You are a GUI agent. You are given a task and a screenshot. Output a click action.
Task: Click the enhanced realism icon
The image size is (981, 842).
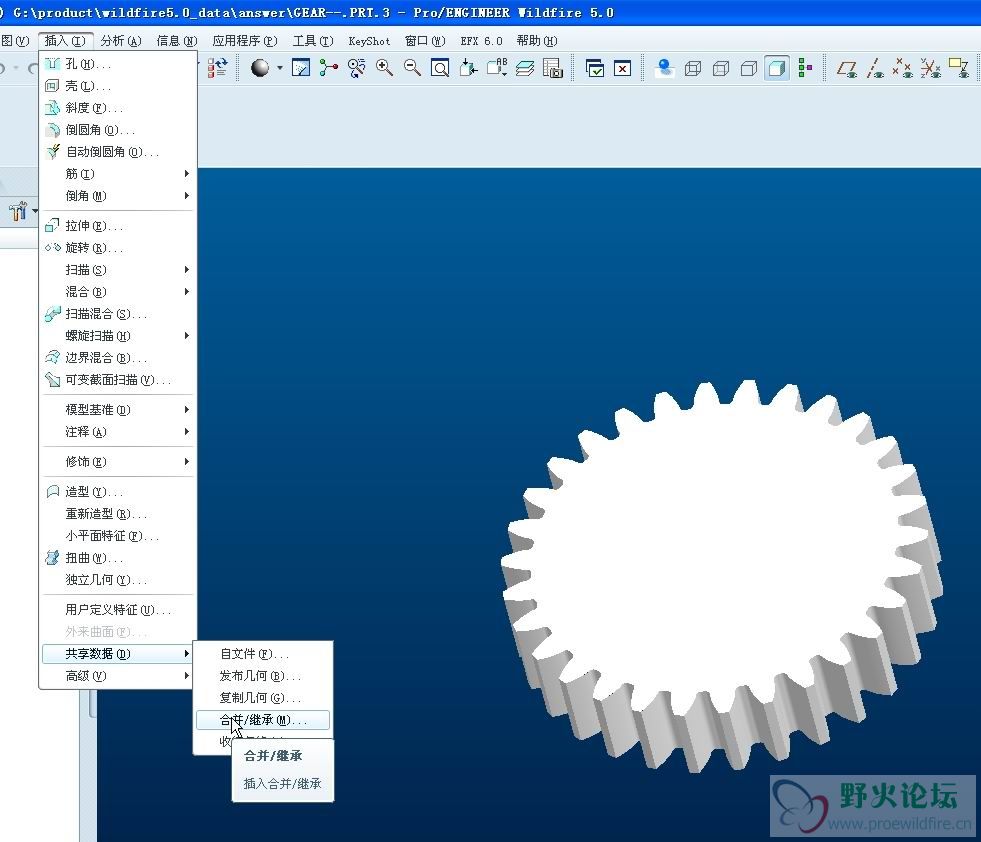tap(664, 68)
